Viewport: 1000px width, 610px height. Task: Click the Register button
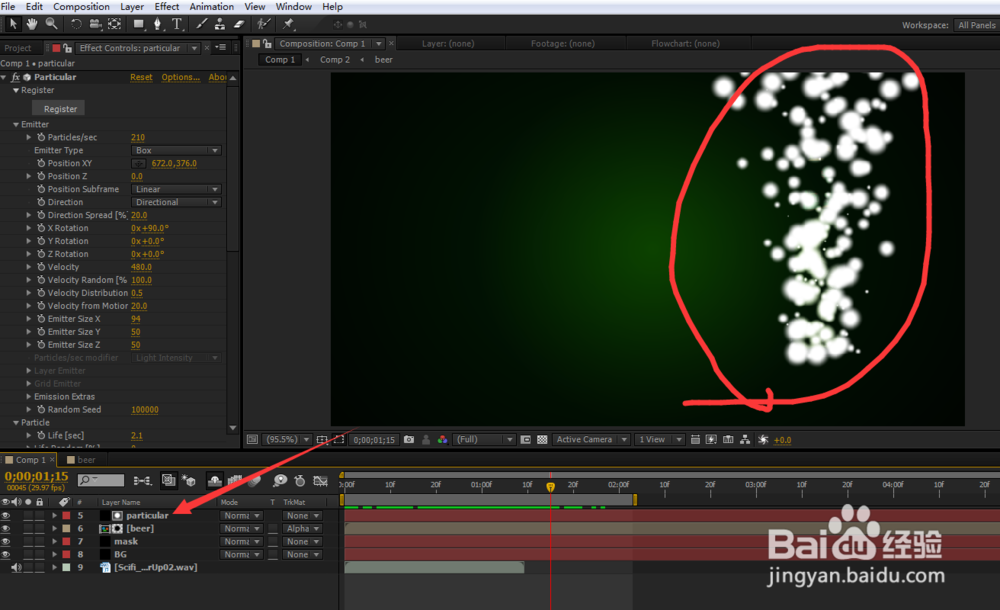(x=60, y=108)
